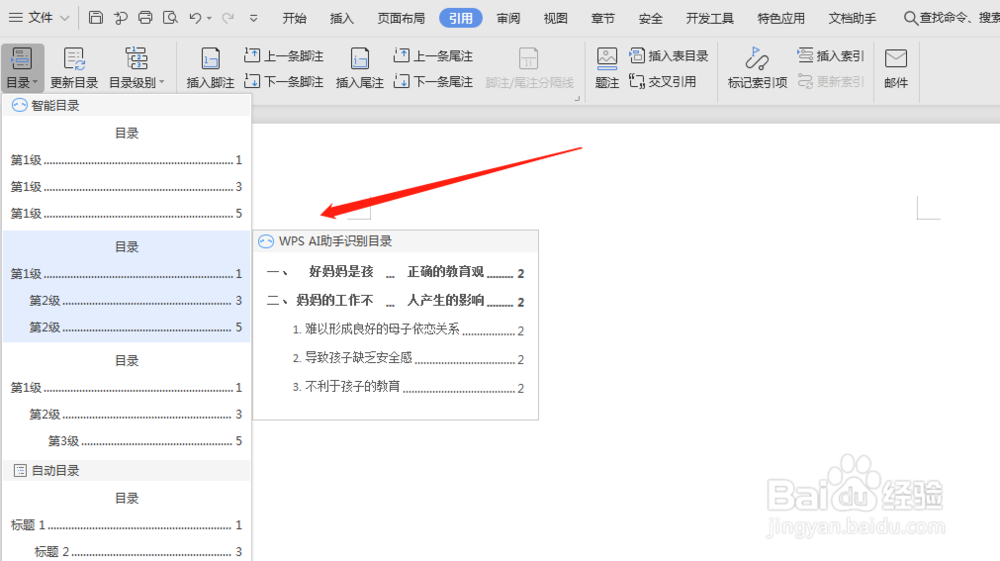Switch to the 文档助手 tab

852,18
